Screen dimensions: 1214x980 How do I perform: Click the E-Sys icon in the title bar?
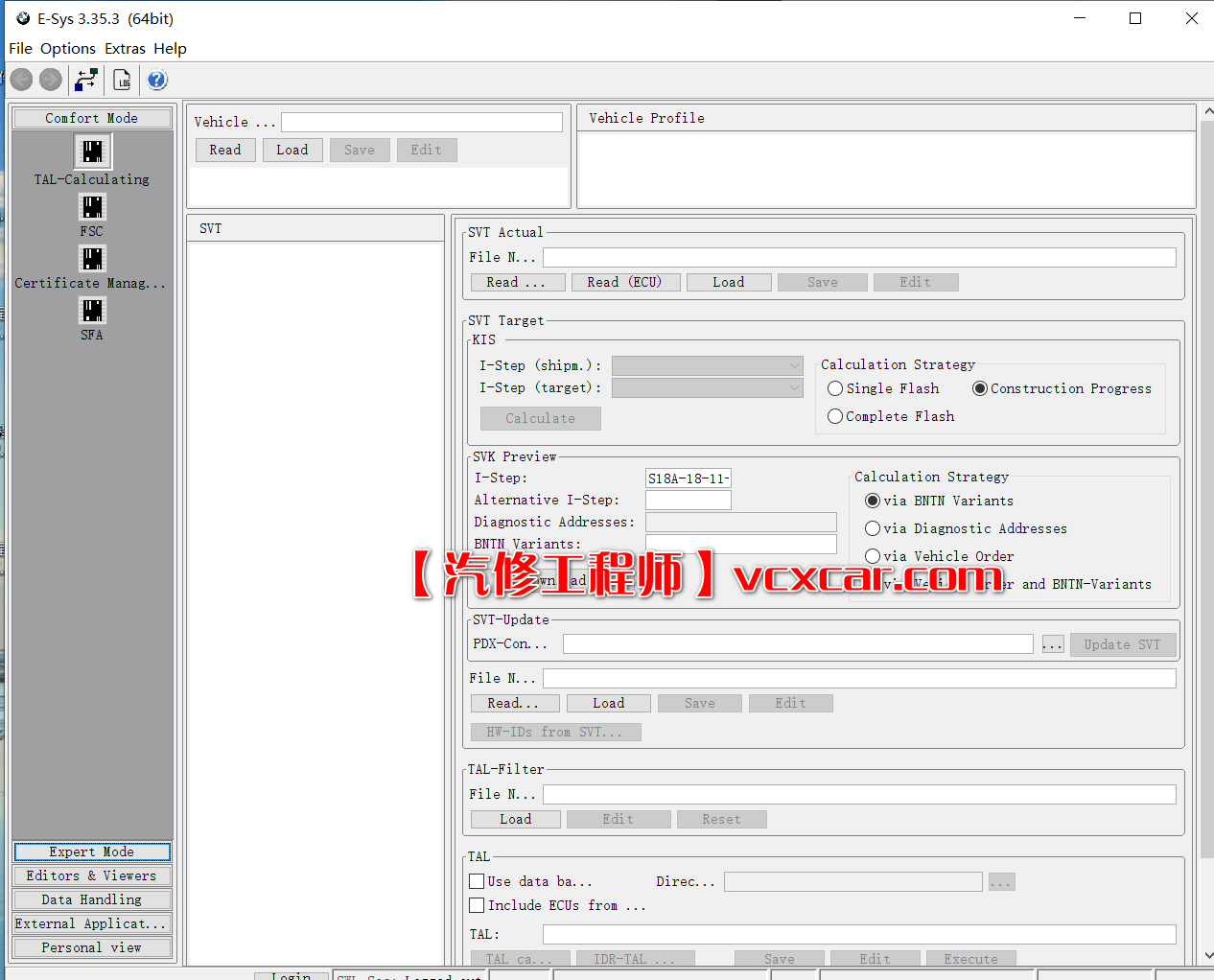click(22, 17)
